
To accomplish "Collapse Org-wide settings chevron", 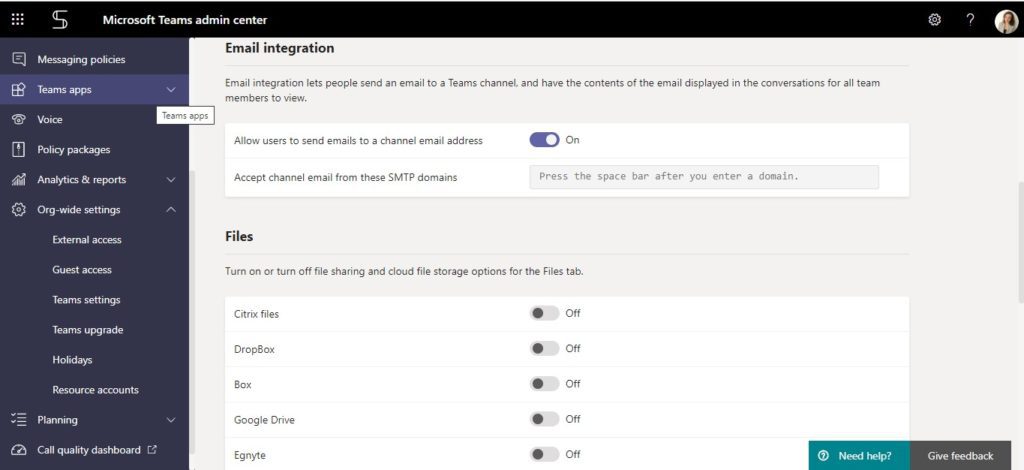I will [171, 210].
